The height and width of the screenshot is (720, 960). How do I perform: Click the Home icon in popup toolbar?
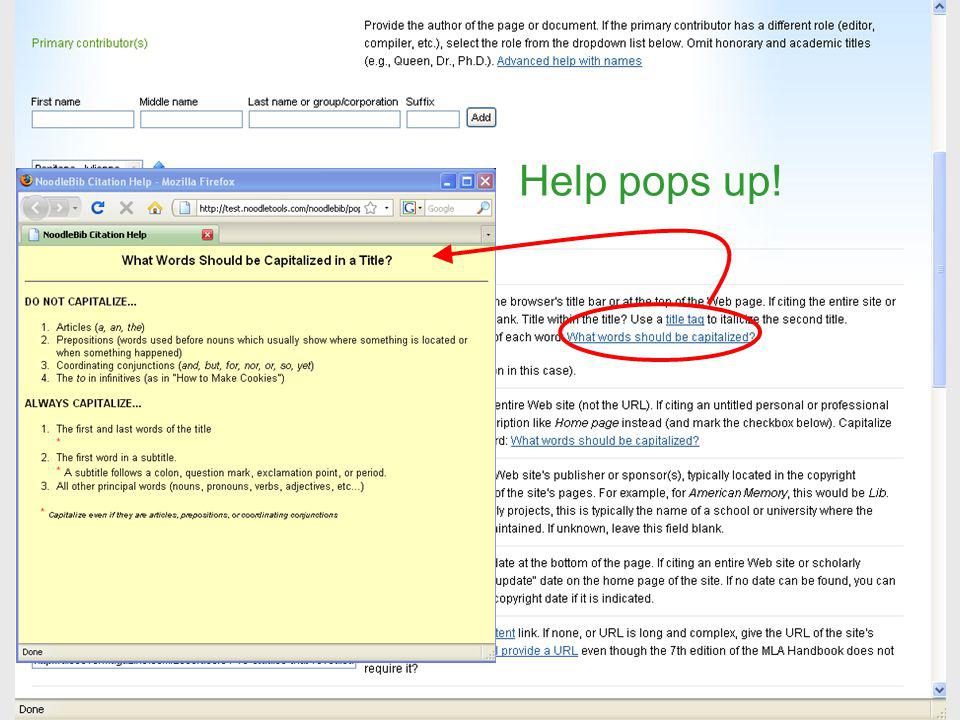click(x=155, y=208)
